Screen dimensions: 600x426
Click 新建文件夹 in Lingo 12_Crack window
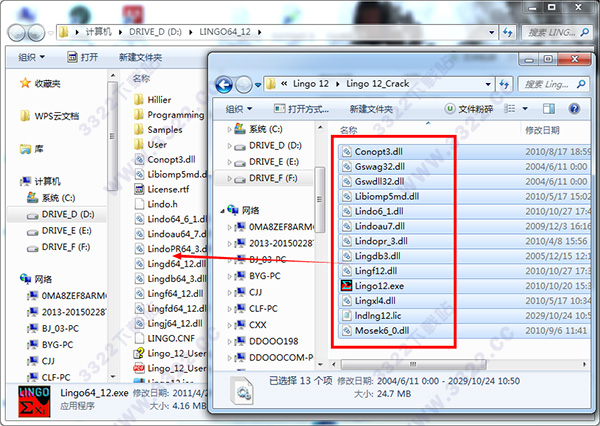coord(371,109)
